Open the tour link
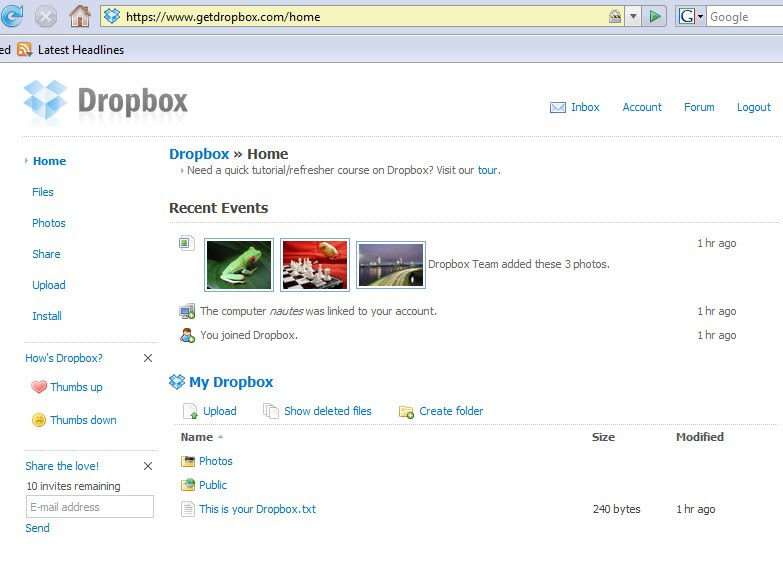This screenshot has width=783, height=568. (x=487, y=170)
